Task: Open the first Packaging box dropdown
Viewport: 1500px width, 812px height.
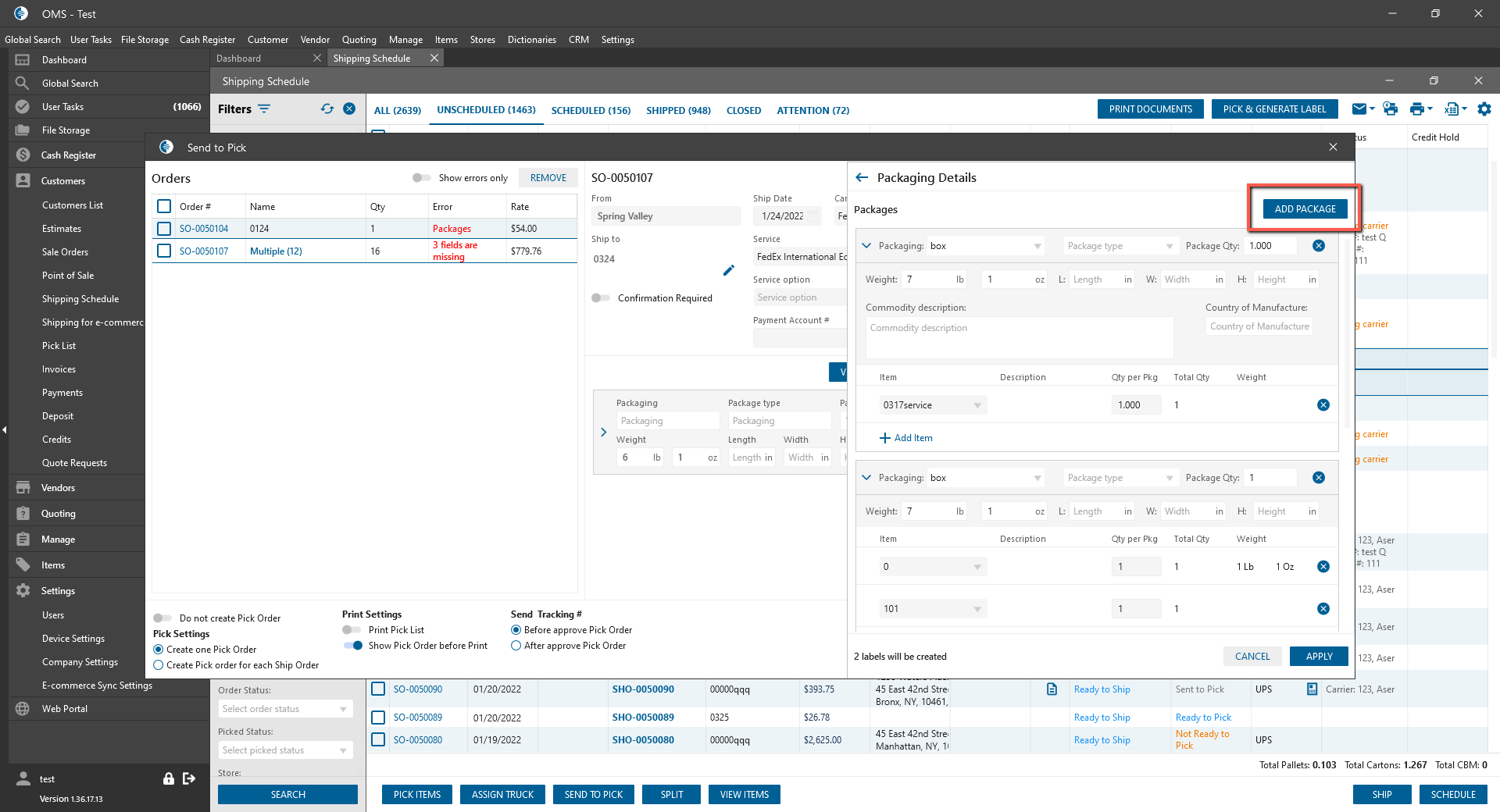Action: pyautogui.click(x=985, y=246)
